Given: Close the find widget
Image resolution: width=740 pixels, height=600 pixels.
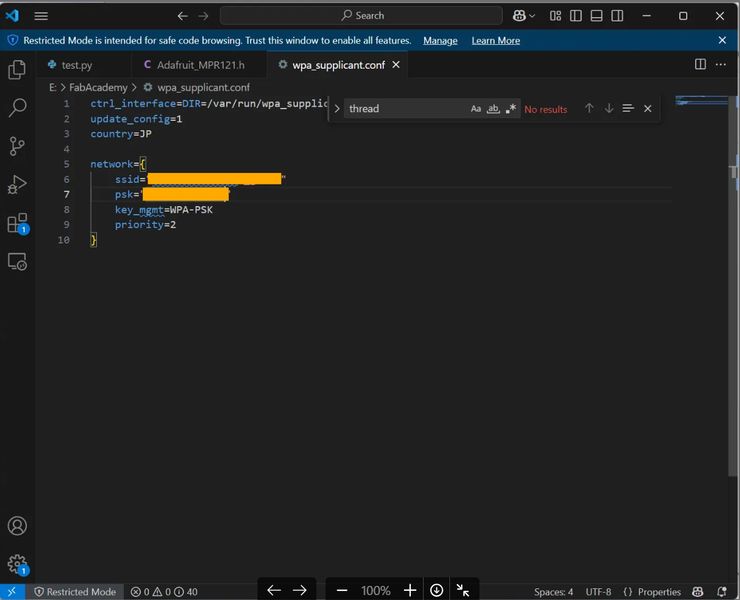Looking at the screenshot, I should point(648,109).
